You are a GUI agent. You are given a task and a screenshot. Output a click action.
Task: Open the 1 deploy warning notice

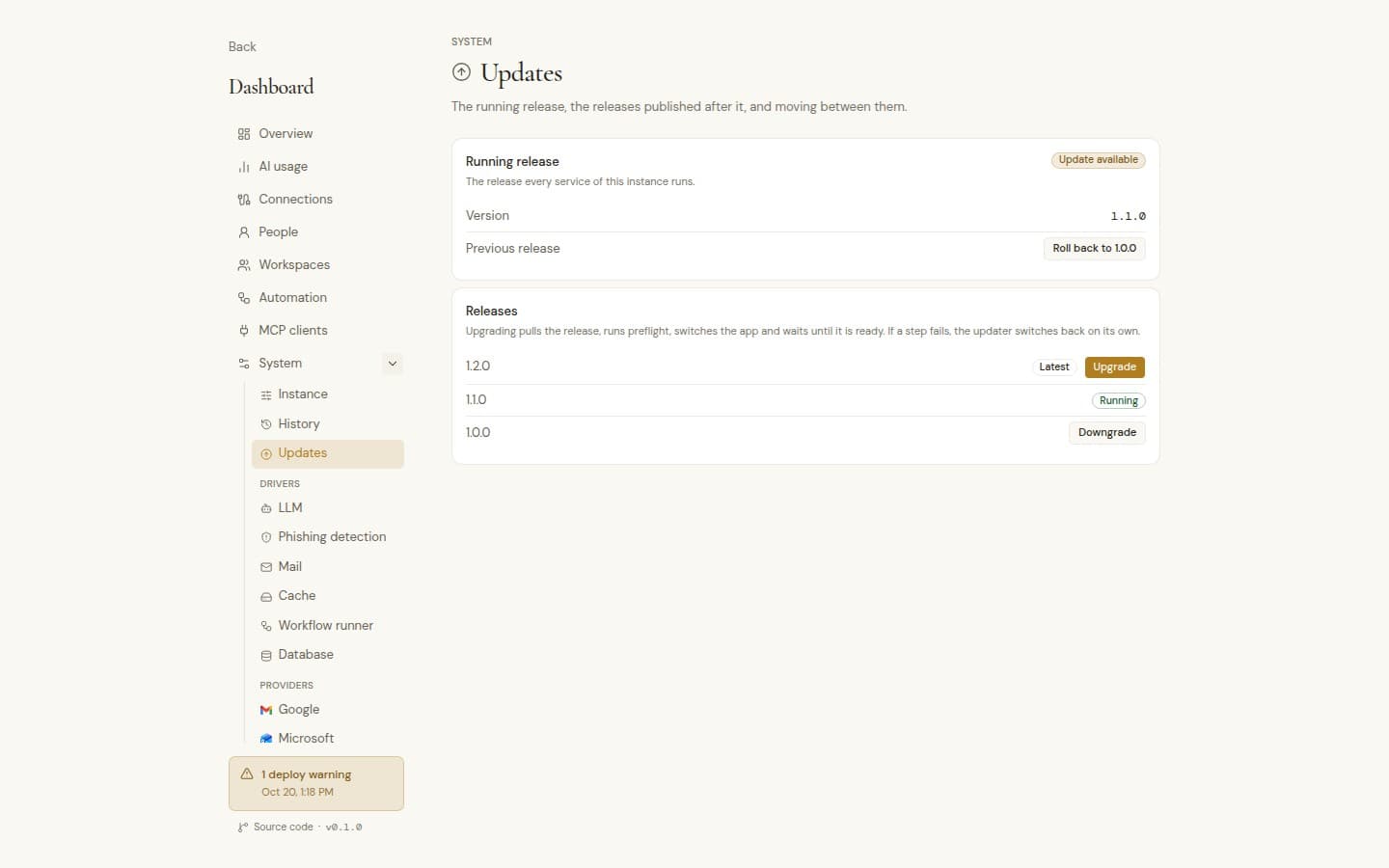click(316, 783)
